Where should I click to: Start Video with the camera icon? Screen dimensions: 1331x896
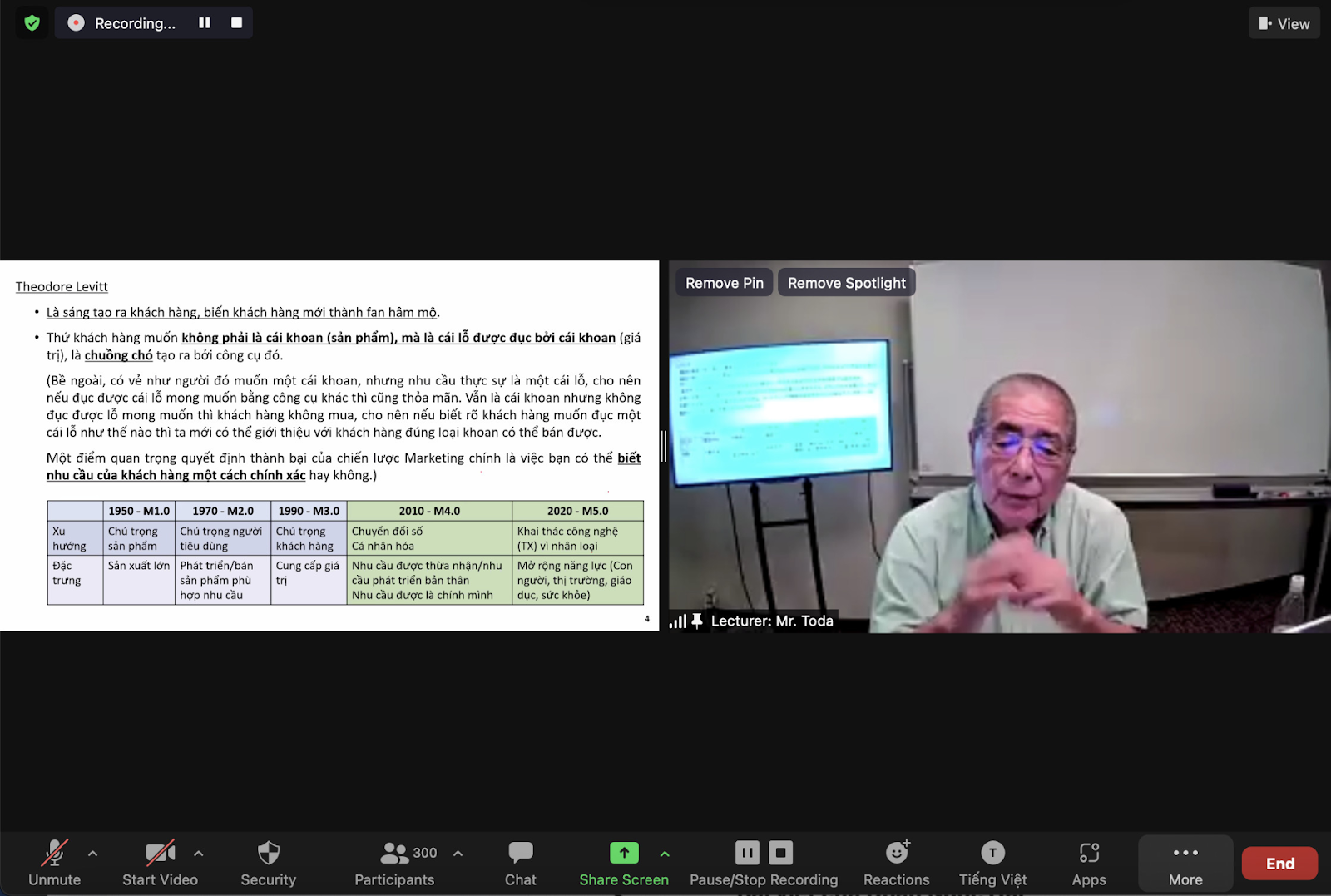160,864
